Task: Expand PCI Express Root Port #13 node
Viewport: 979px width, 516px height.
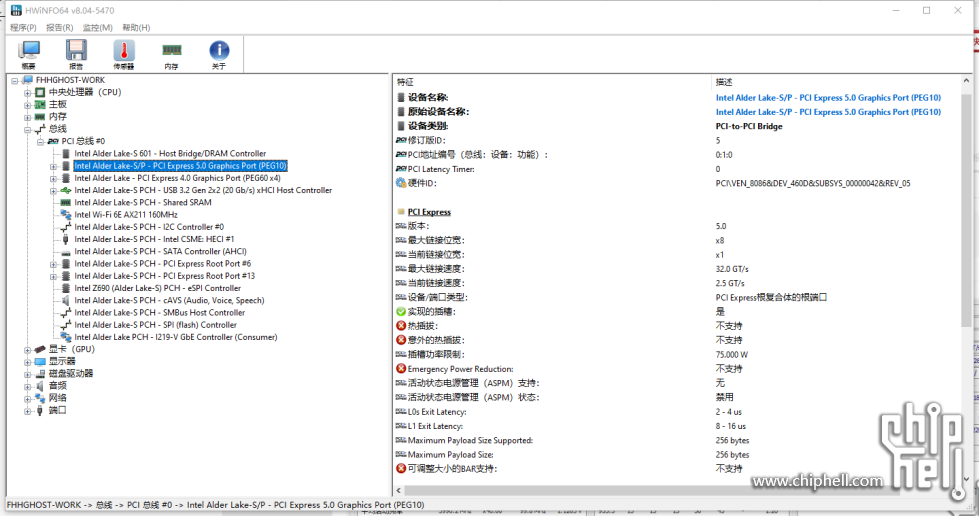Action: [x=53, y=276]
